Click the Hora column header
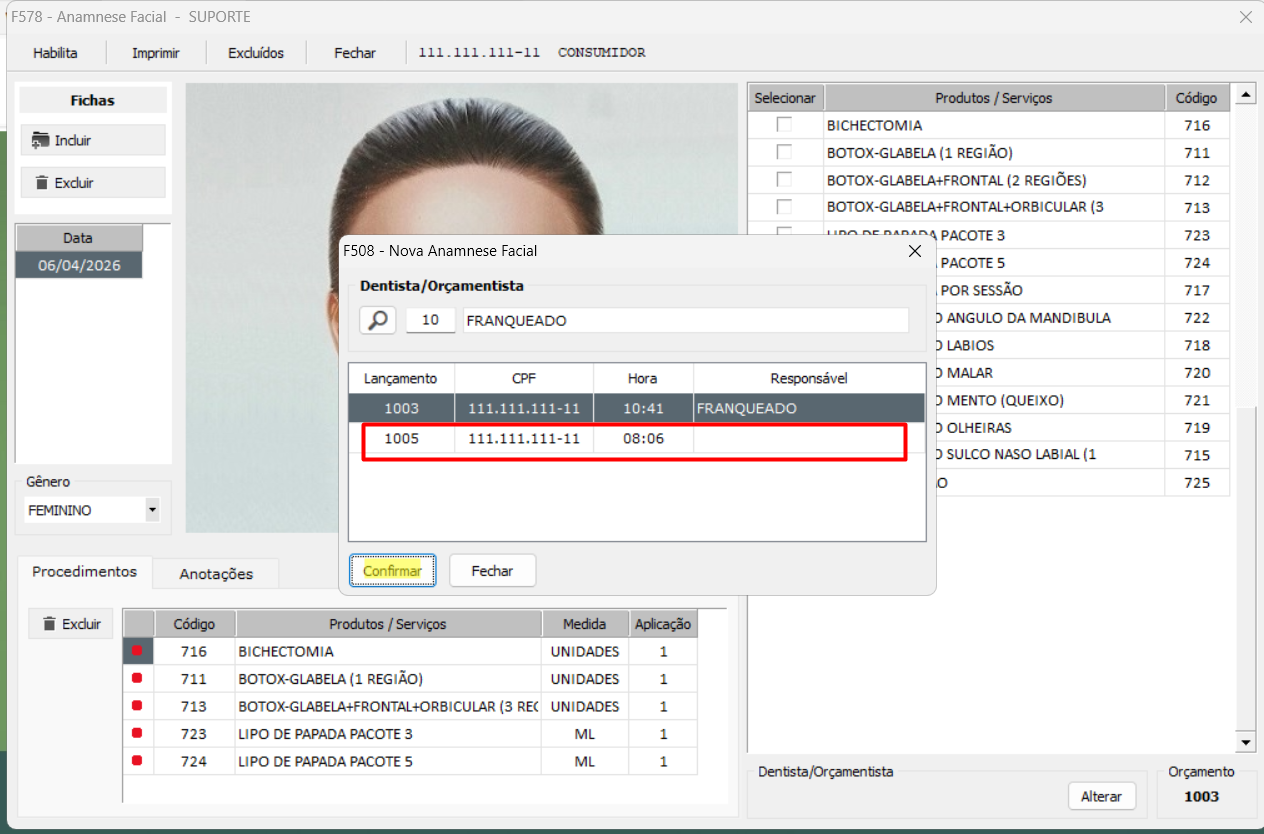Viewport: 1264px width, 834px height. (643, 378)
